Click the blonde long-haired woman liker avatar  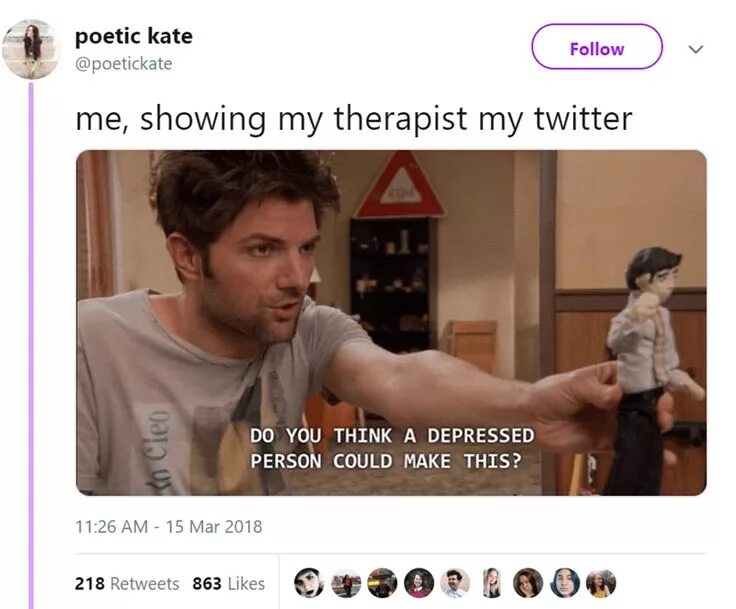point(491,583)
